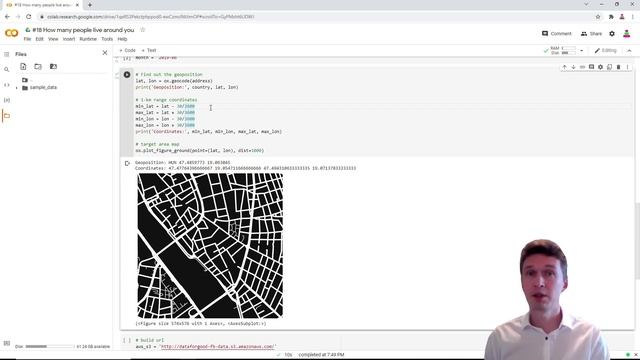This screenshot has height=360, width=640.
Task: Select the Files sidebar icon
Action: pos(7,116)
